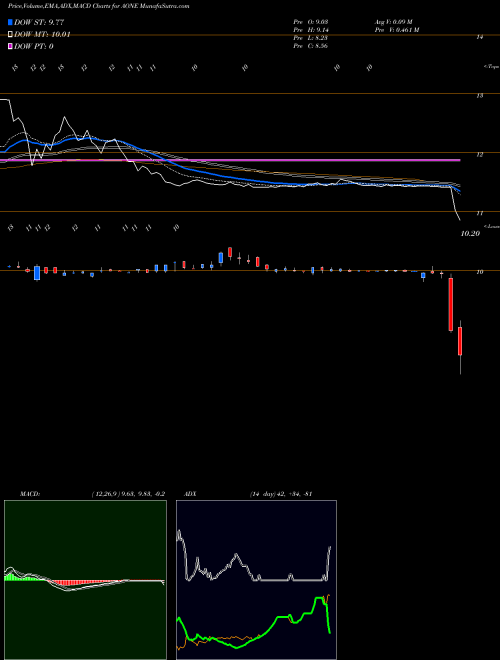500x660 pixels.
Task: Click the Pre O: 9.03 value
Action: pyautogui.click(x=311, y=22)
